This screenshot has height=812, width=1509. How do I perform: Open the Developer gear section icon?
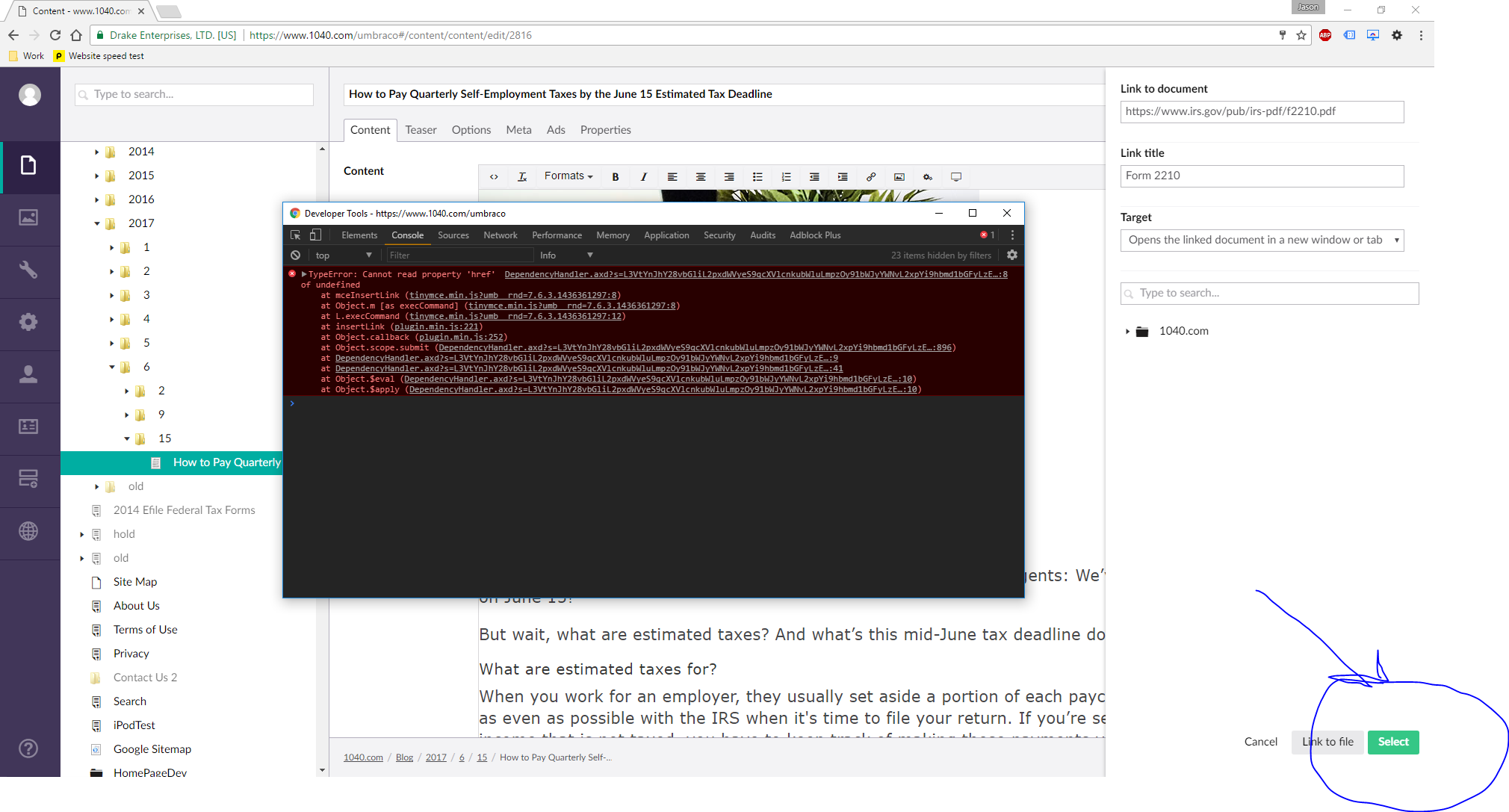tap(28, 322)
